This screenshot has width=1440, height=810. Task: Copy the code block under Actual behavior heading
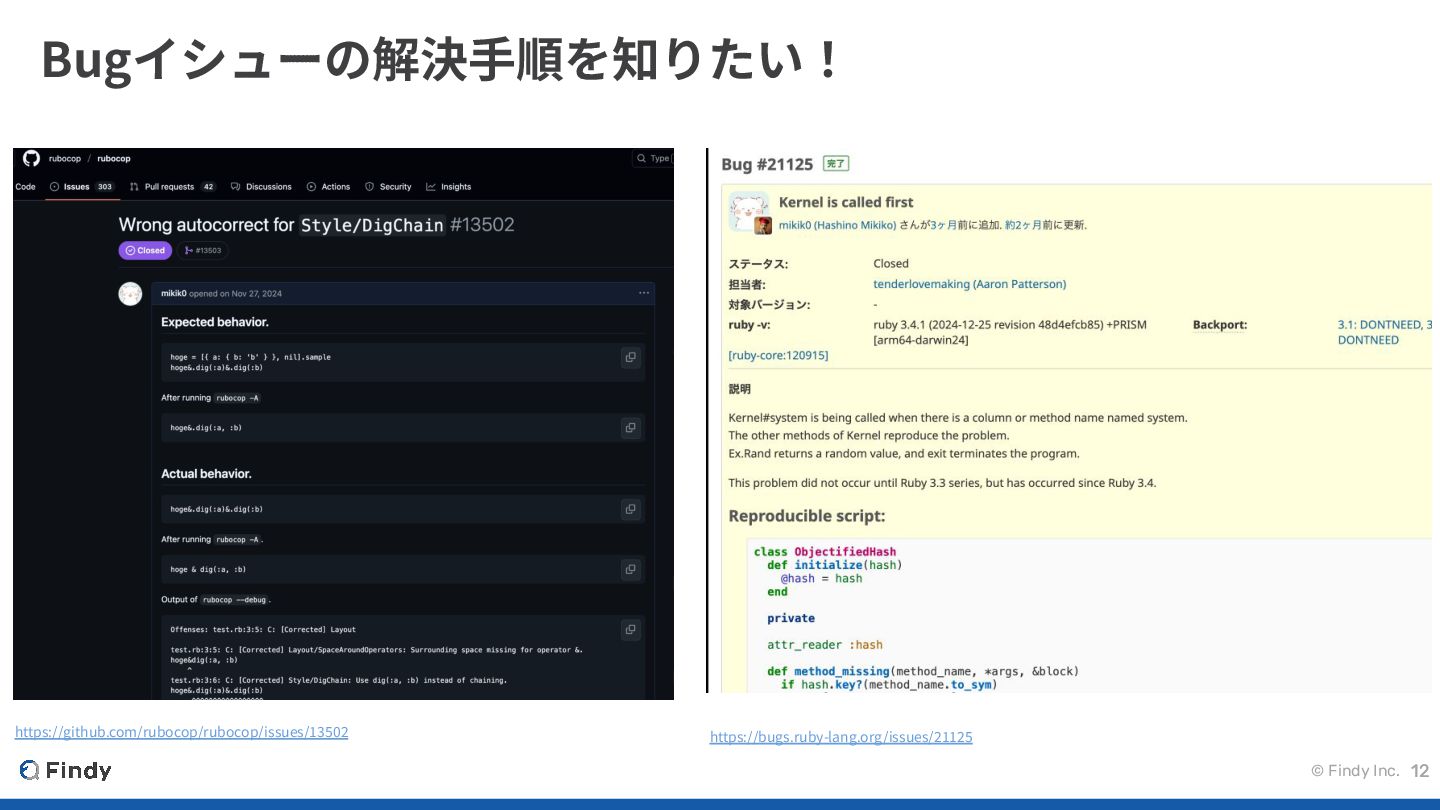pyautogui.click(x=630, y=509)
